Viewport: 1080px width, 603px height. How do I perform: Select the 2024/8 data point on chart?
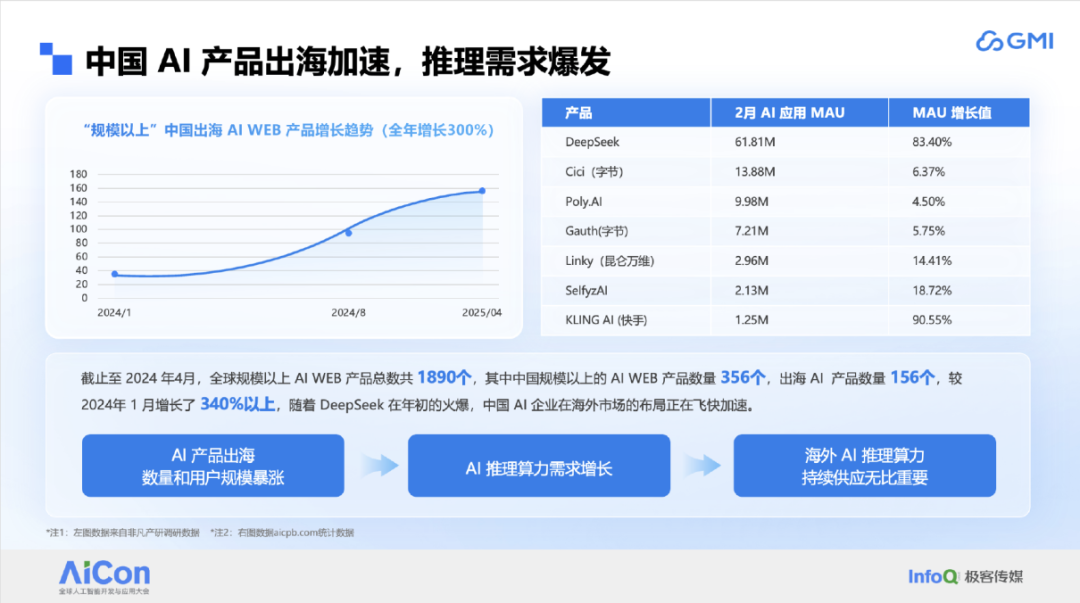pos(349,233)
